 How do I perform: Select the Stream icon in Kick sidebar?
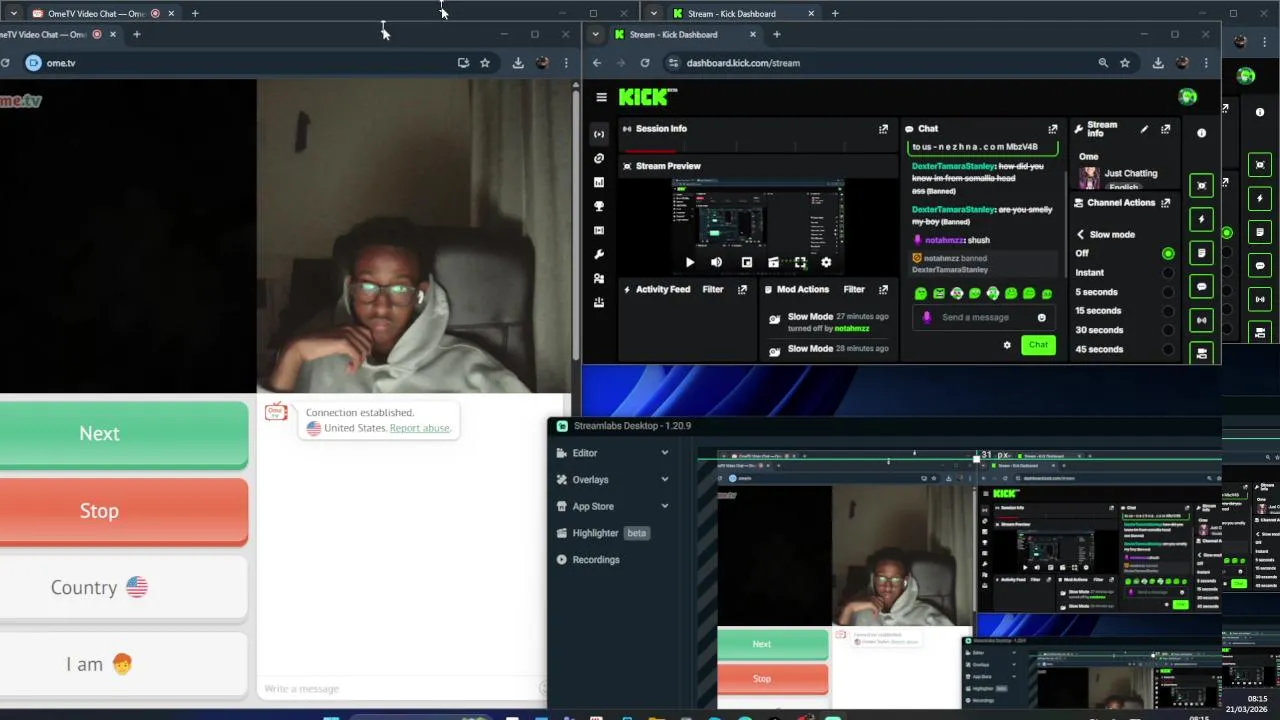[x=599, y=134]
